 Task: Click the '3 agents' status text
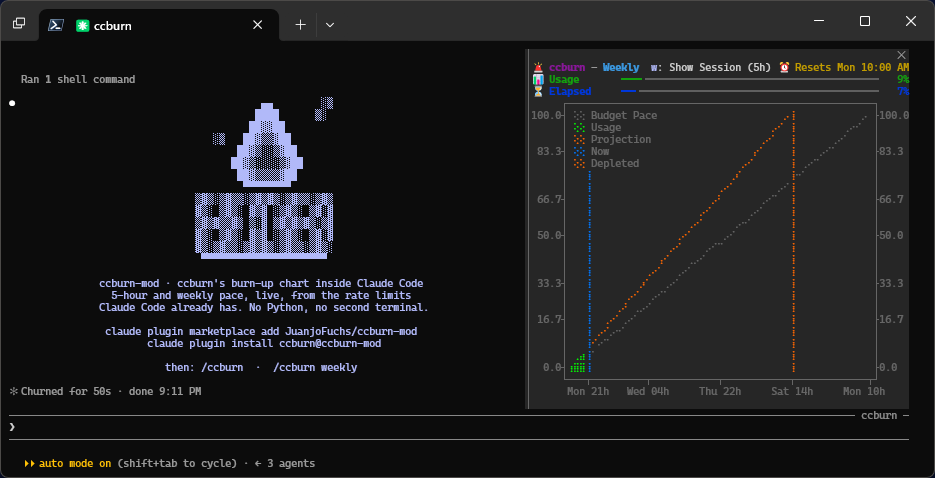tap(291, 463)
